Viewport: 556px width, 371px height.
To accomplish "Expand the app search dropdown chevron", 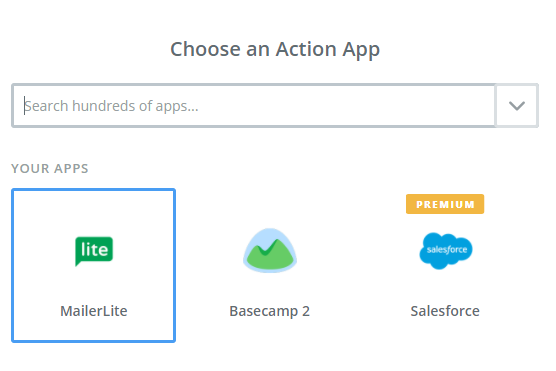I will coord(517,106).
